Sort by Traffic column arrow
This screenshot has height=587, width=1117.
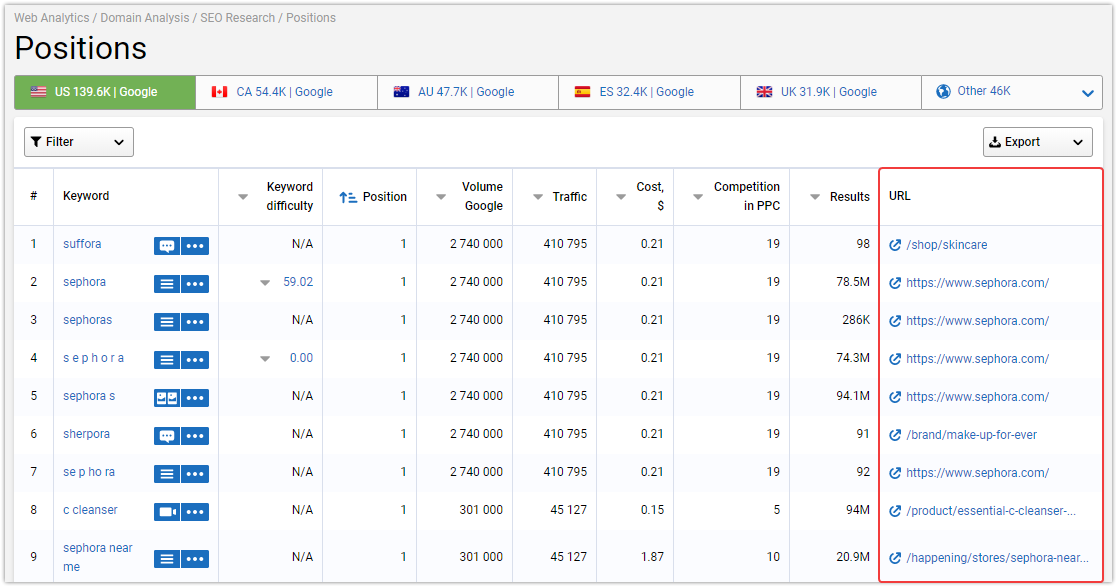[538, 197]
